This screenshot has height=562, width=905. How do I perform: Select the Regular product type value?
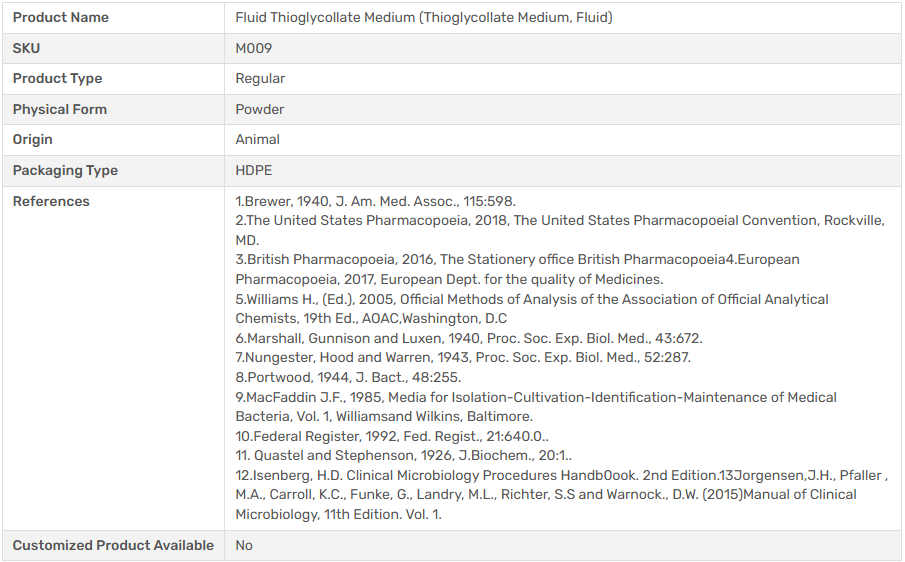point(260,79)
